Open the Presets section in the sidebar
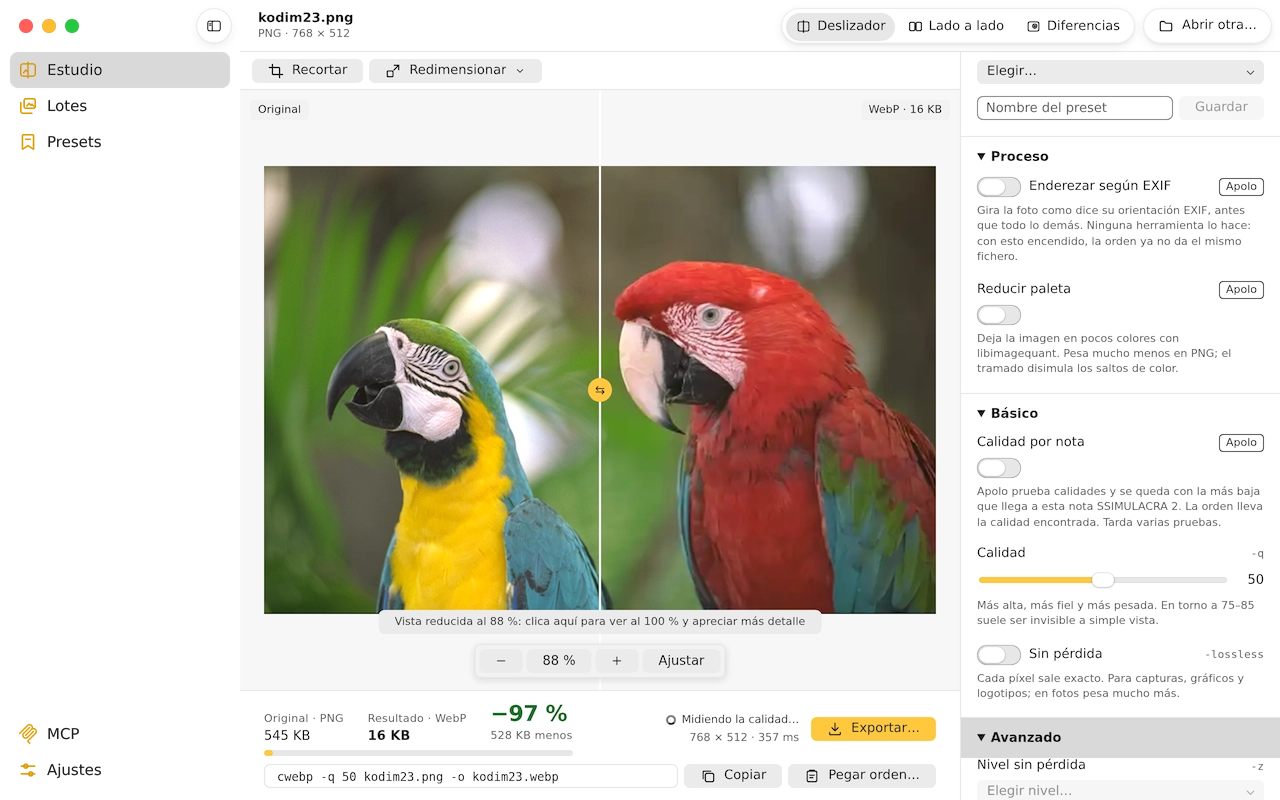 [x=120, y=142]
